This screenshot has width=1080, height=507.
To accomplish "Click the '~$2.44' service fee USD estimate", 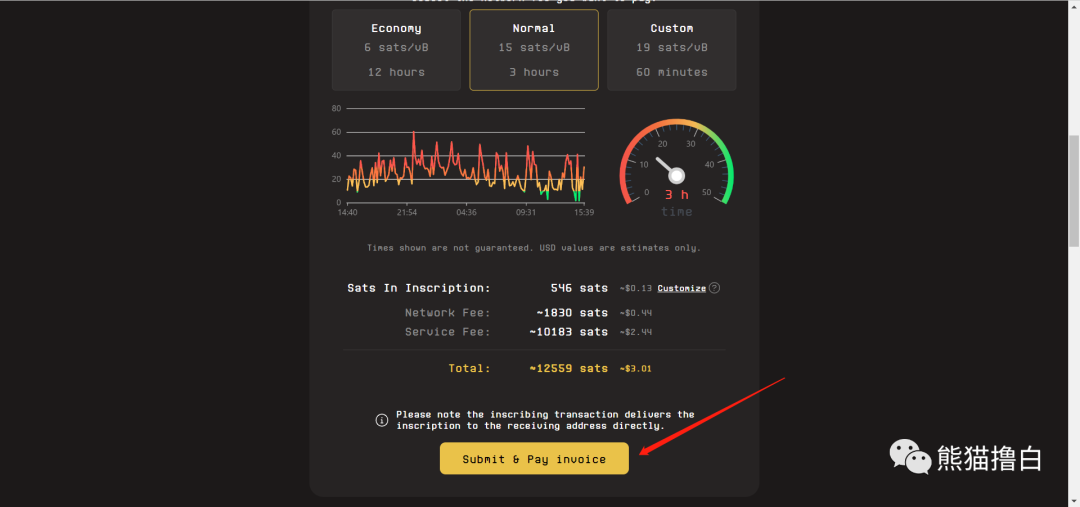I will [635, 332].
